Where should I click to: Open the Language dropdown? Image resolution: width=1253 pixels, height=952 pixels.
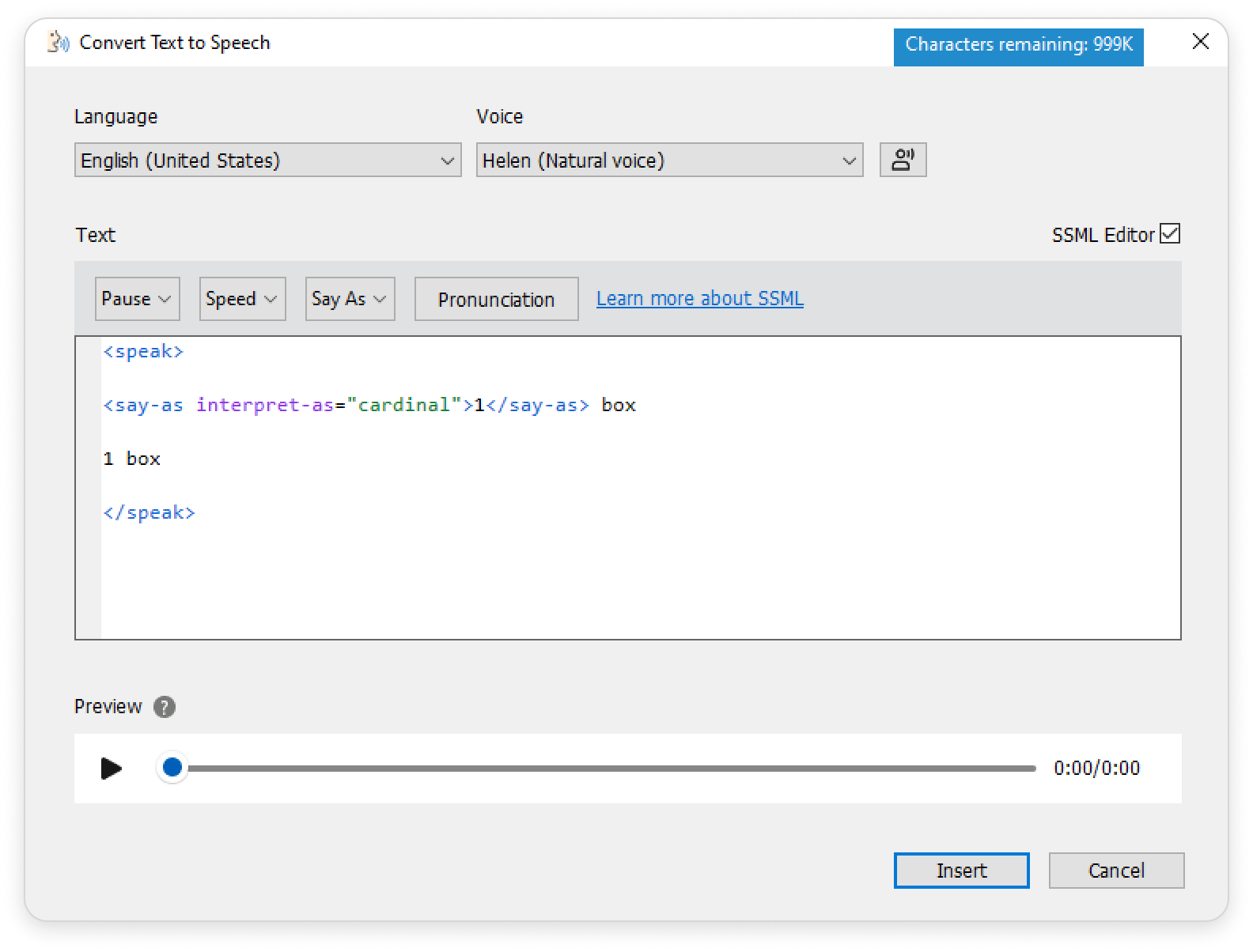267,160
